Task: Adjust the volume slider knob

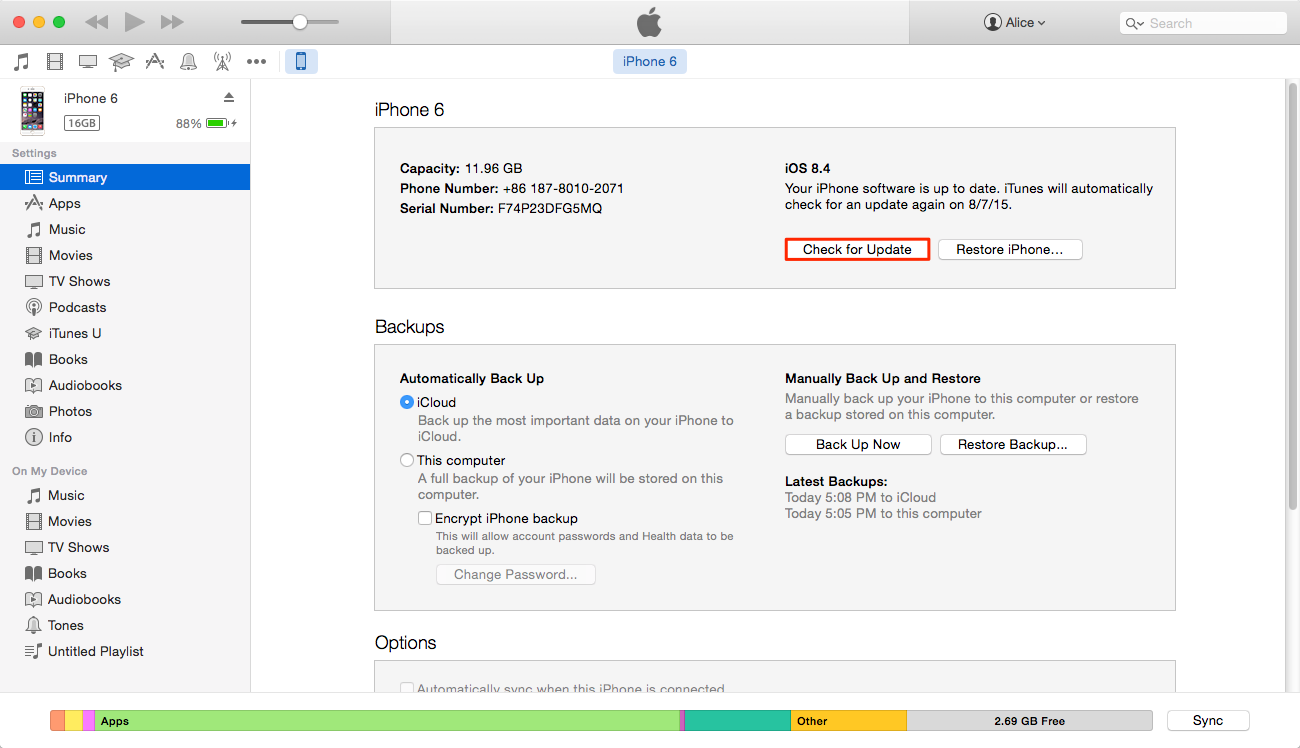Action: pyautogui.click(x=299, y=22)
